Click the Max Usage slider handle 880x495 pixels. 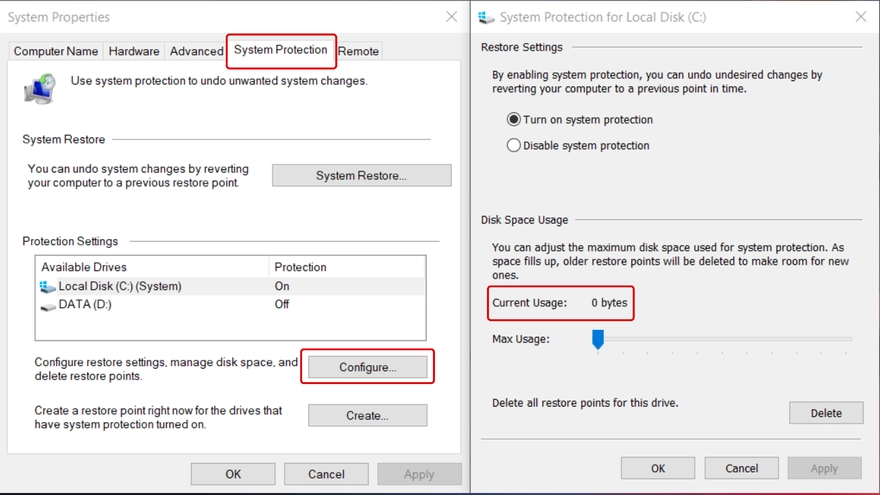(598, 340)
